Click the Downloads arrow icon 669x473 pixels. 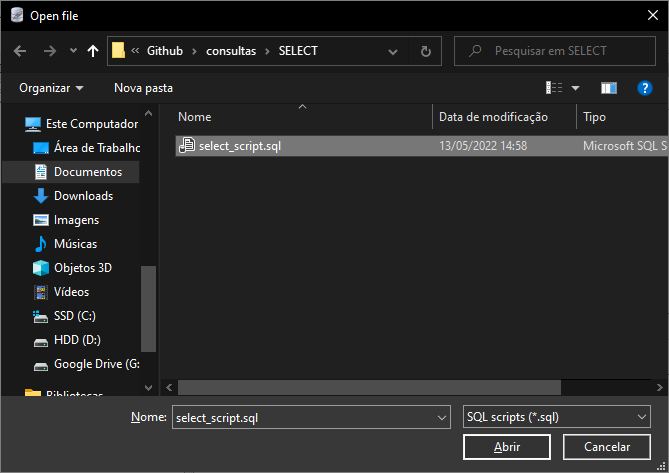pyautogui.click(x=41, y=196)
